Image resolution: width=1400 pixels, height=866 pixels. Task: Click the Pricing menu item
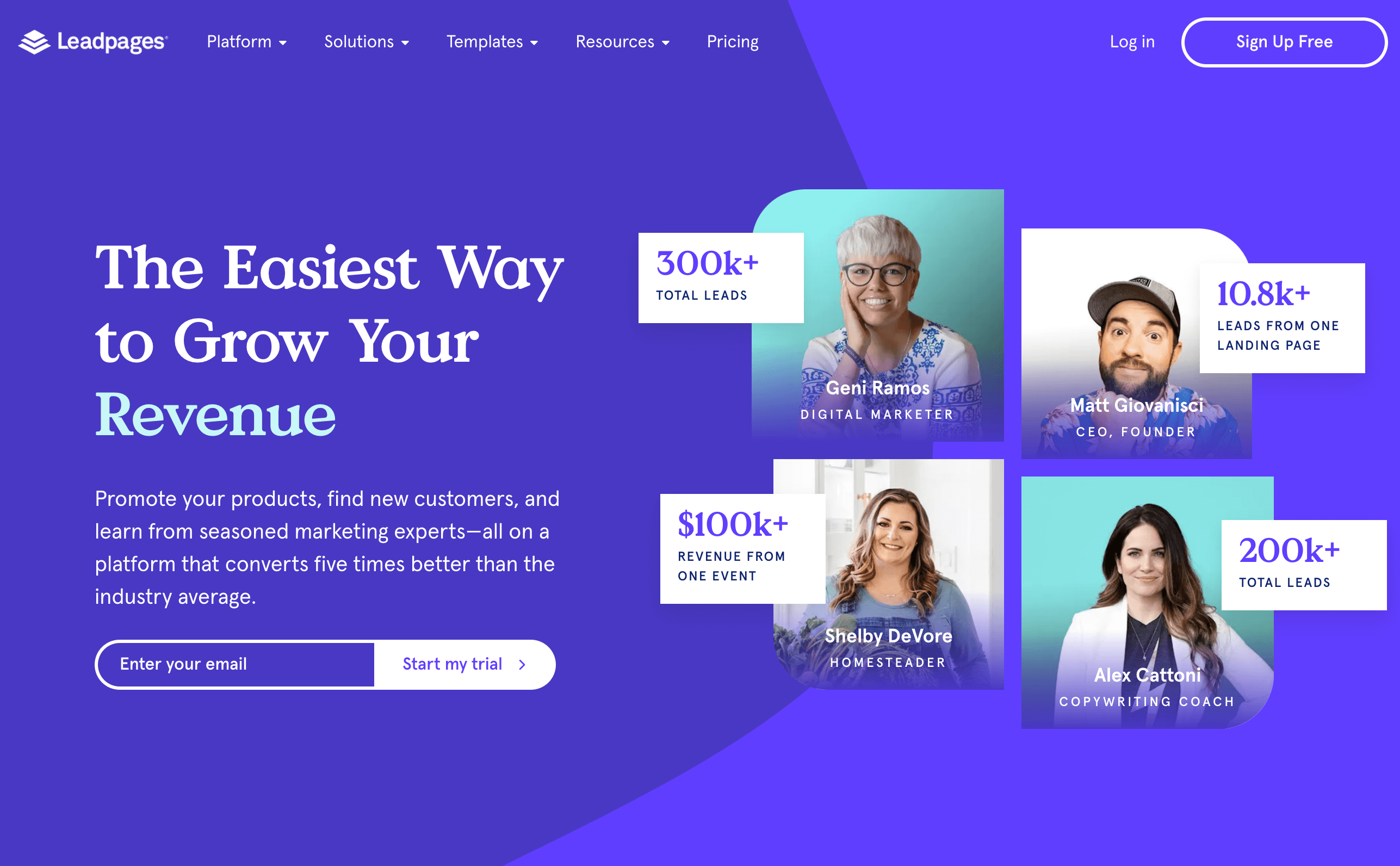733,41
